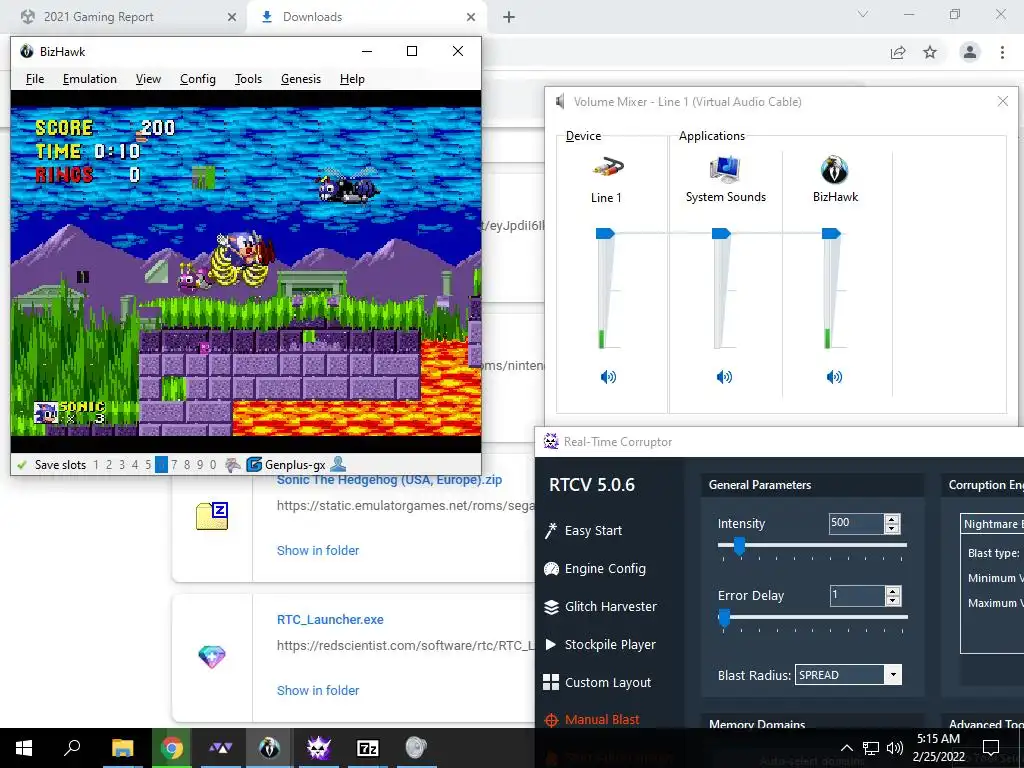Screen dimensions: 1024x768
Task: Open Sonic The Hedgehog zip download link
Action: coord(389,479)
